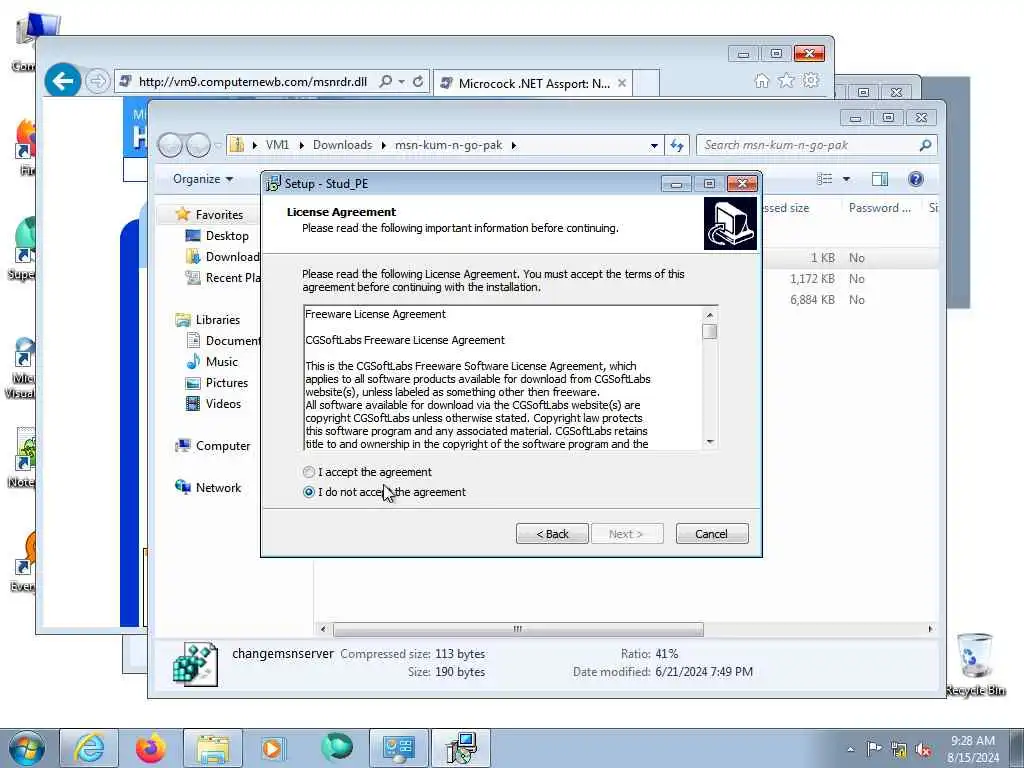Click changemsnserver file icon in details pane

[195, 664]
